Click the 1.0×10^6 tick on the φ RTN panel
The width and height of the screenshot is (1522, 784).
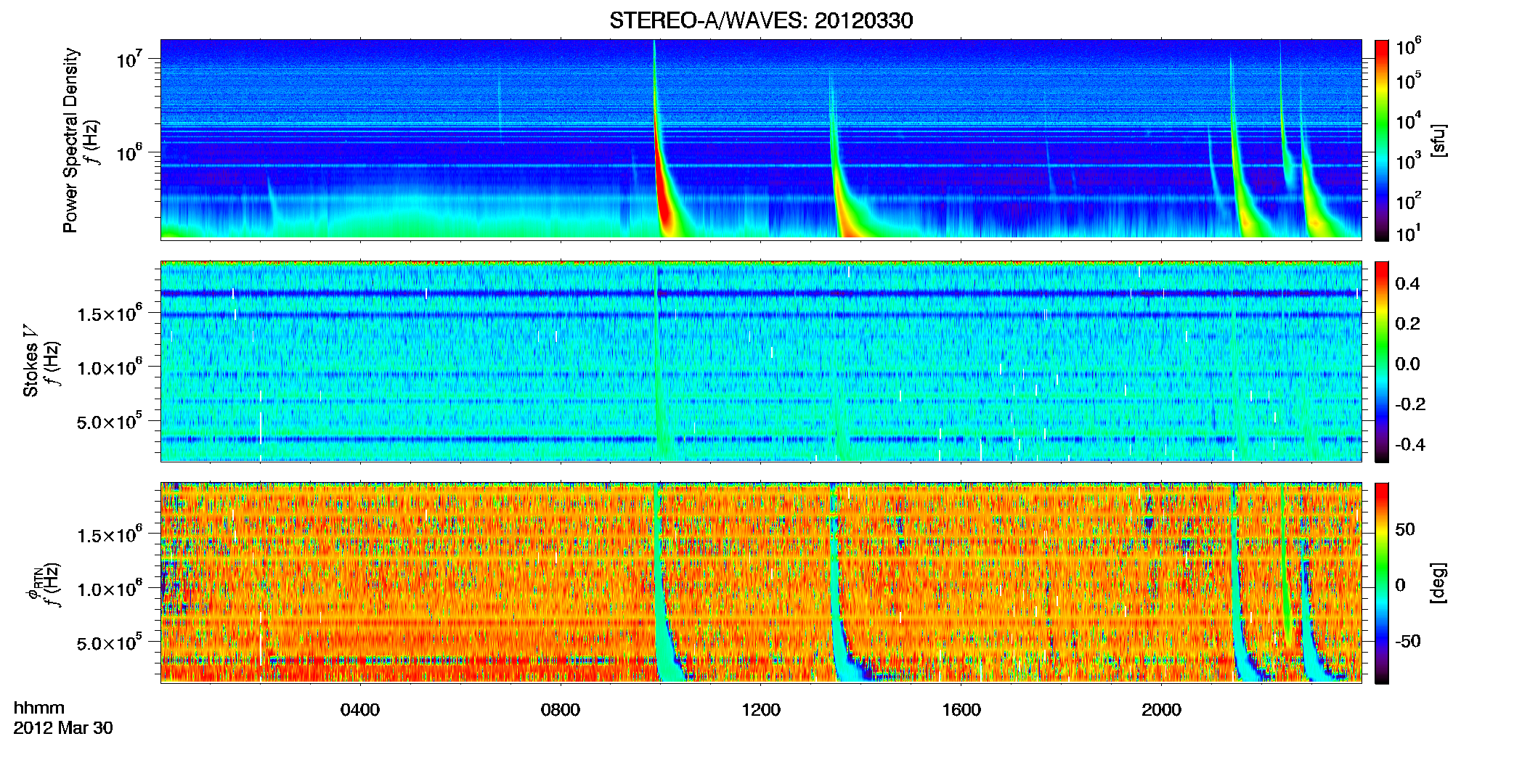(x=110, y=589)
